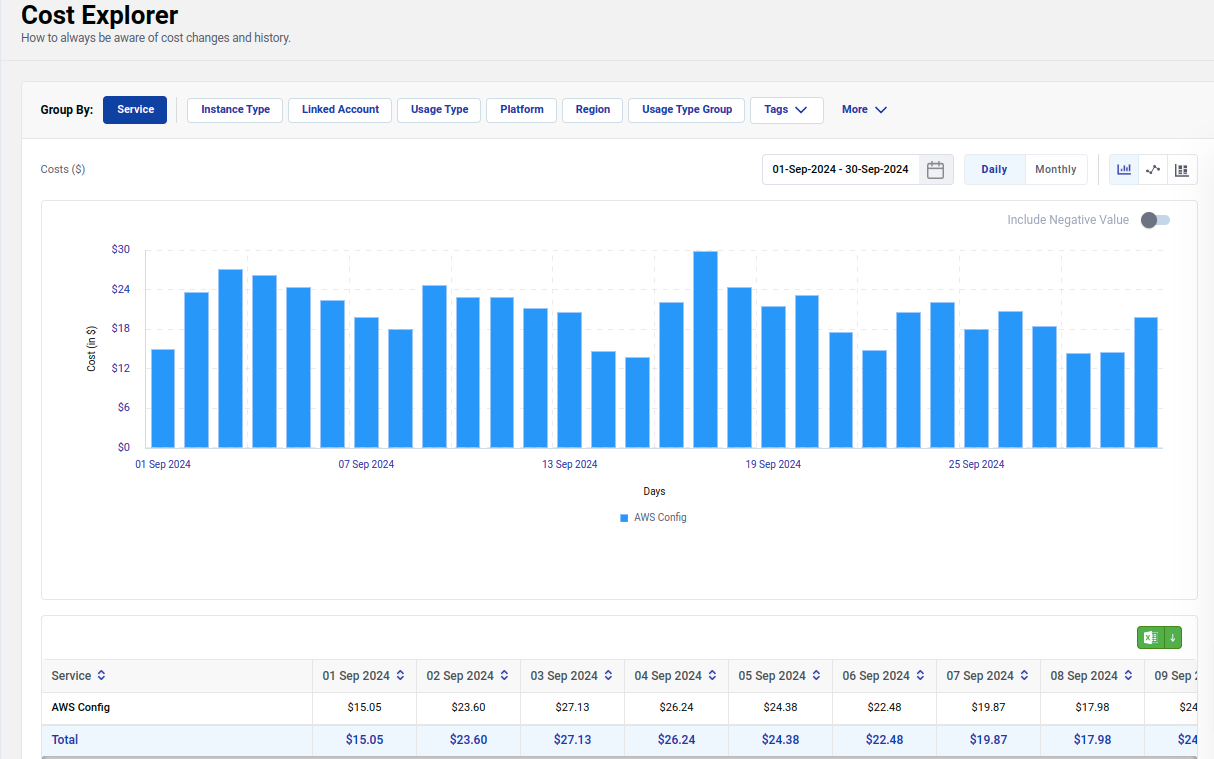
Task: Toggle AWS Config legend series
Action: pyautogui.click(x=653, y=518)
